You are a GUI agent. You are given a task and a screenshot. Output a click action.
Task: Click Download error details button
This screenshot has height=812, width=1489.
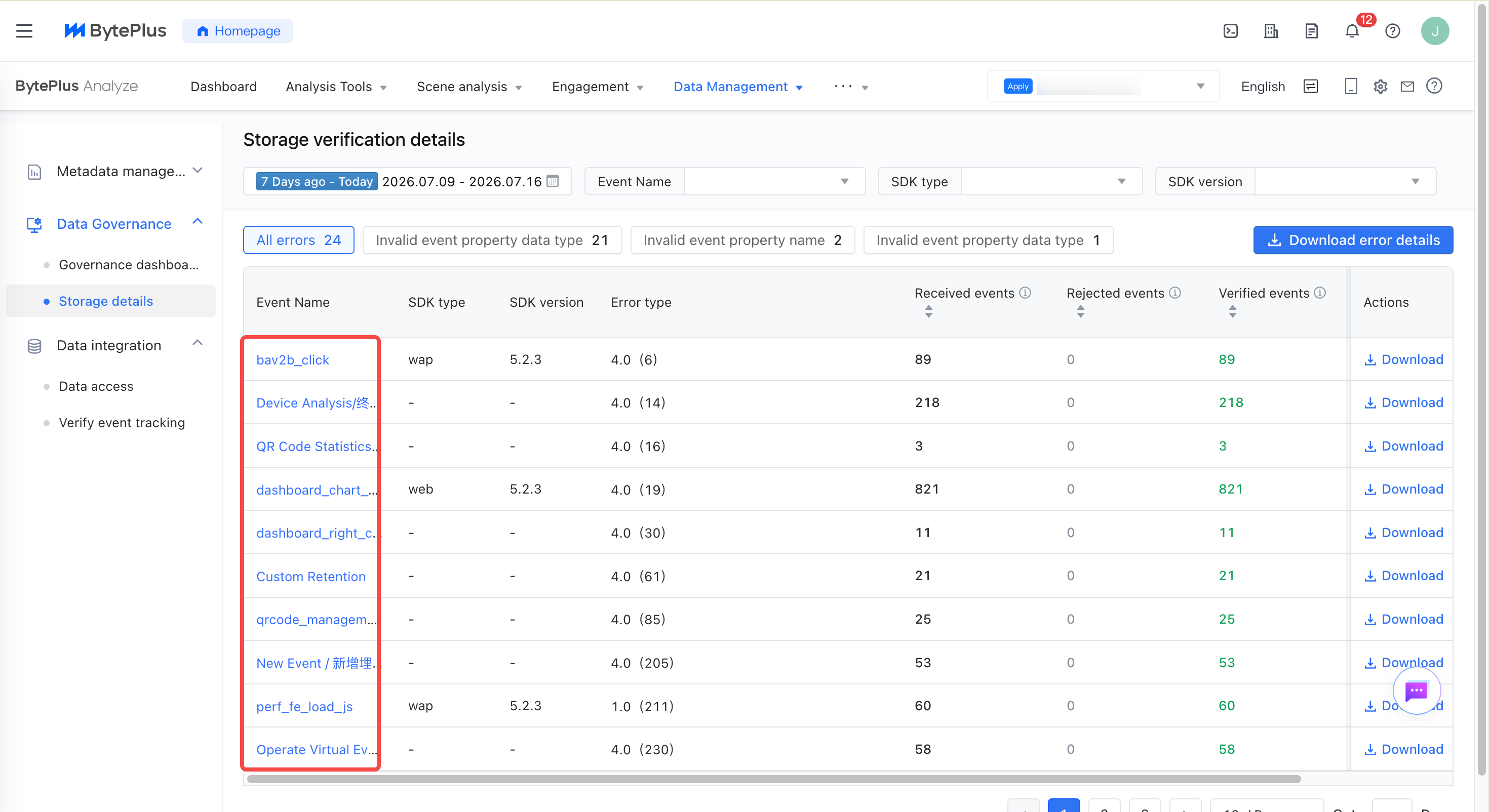pos(1353,240)
